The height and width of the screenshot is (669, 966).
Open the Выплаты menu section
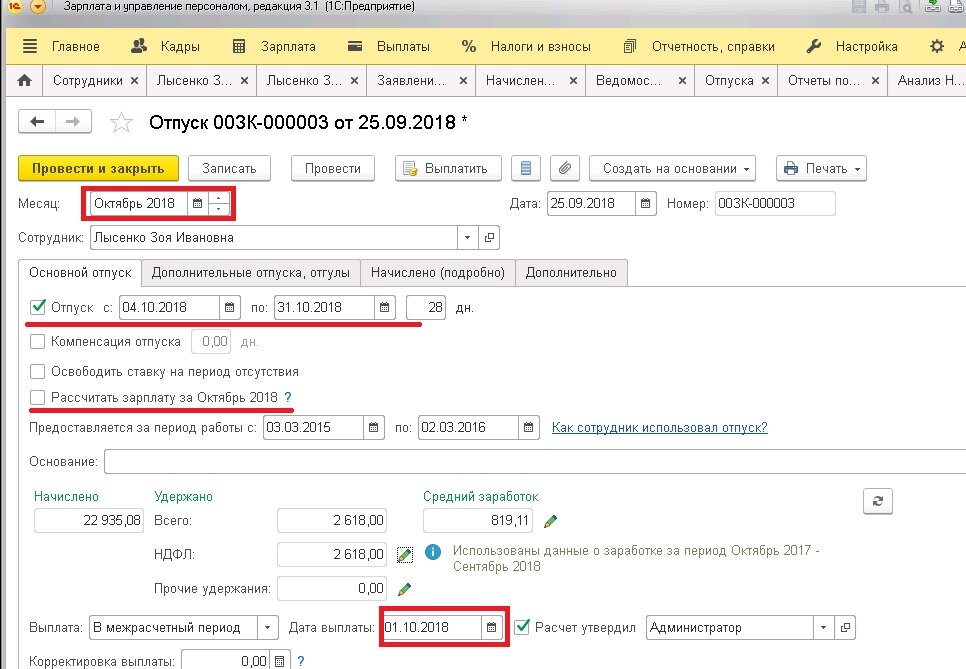(x=389, y=46)
